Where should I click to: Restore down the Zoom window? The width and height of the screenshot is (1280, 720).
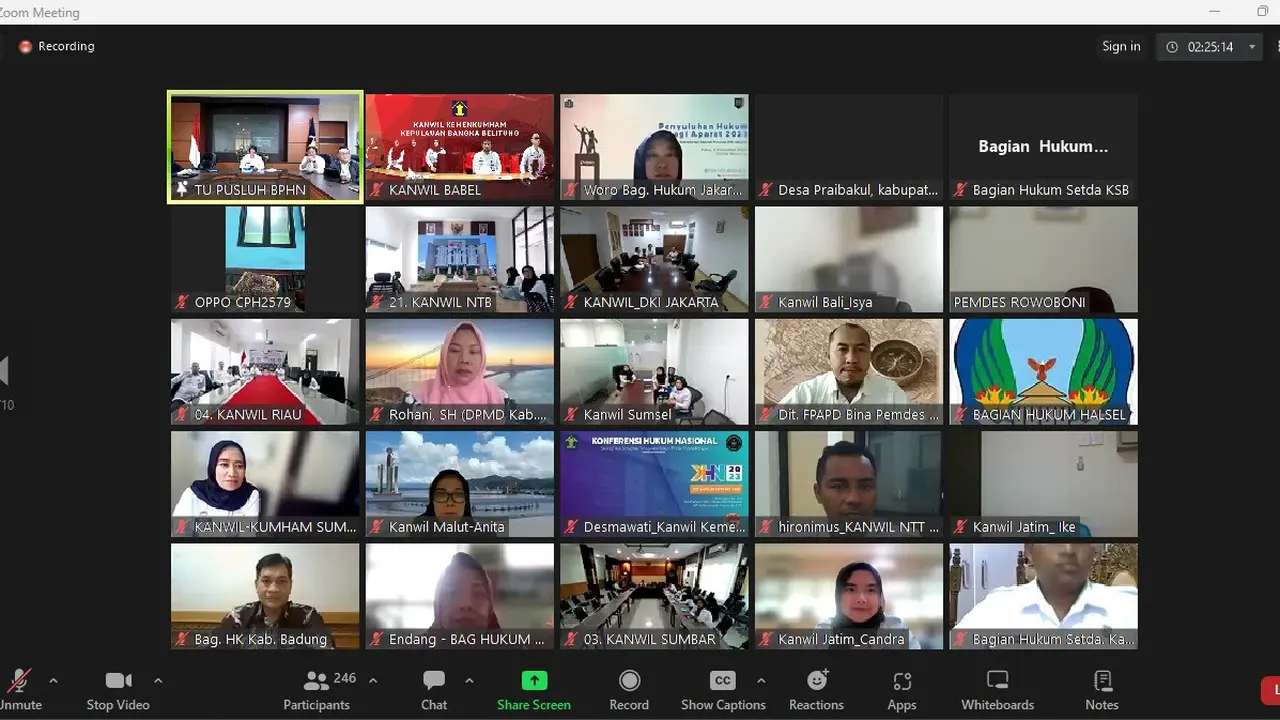(1263, 11)
